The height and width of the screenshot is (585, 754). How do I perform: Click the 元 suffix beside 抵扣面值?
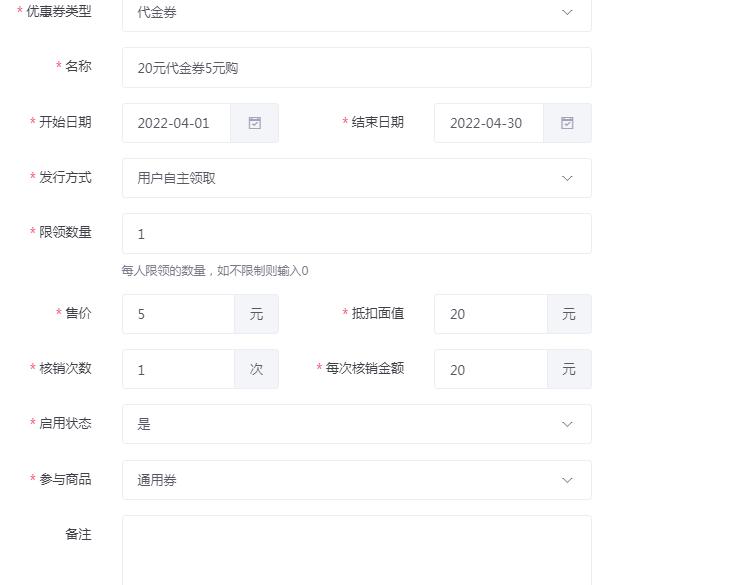(x=569, y=314)
